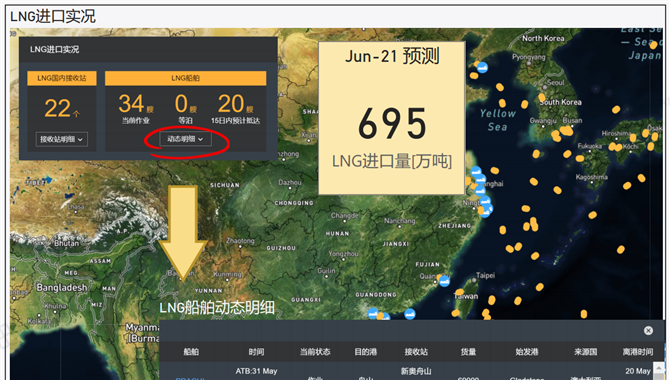Select the LNG国内接收站 header tab
670x380 pixels.
(x=62, y=78)
